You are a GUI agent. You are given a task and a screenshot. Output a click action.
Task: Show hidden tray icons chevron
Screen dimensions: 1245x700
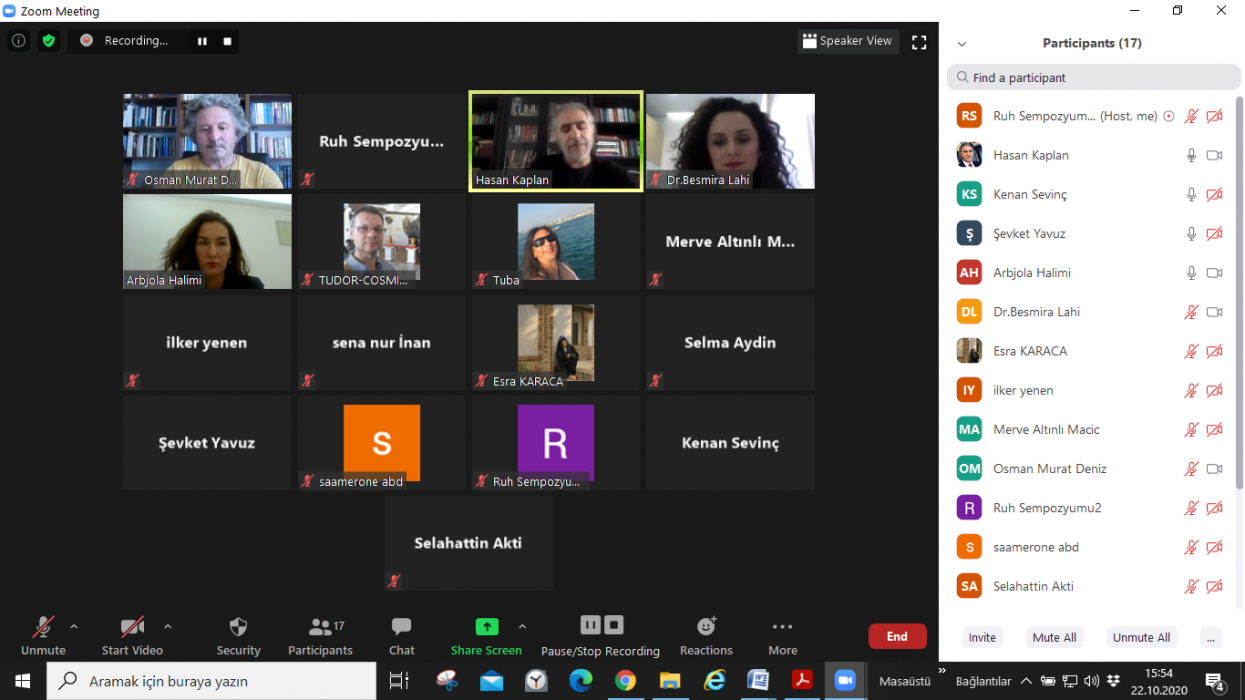coord(1026,681)
